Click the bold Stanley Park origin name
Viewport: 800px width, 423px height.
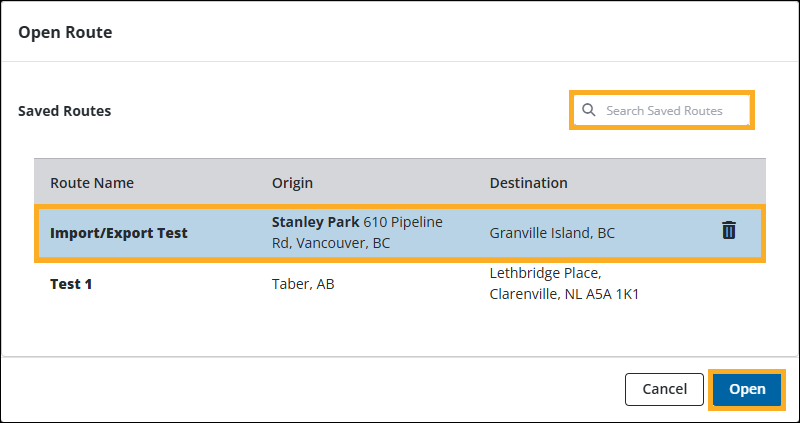coord(316,221)
